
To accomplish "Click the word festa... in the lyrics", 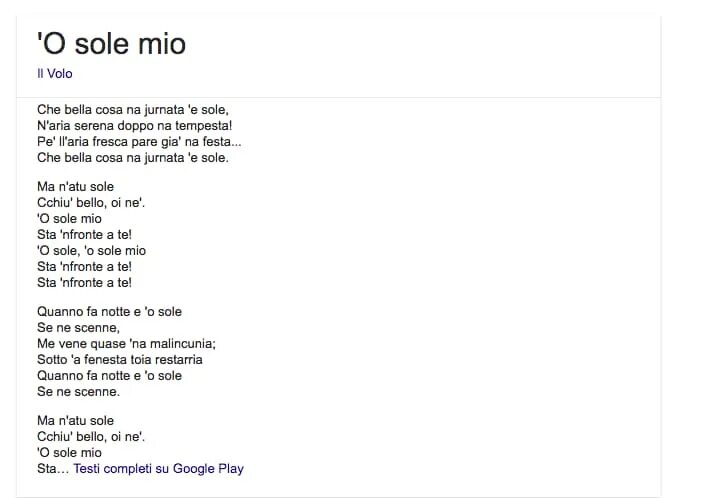I will (222, 142).
